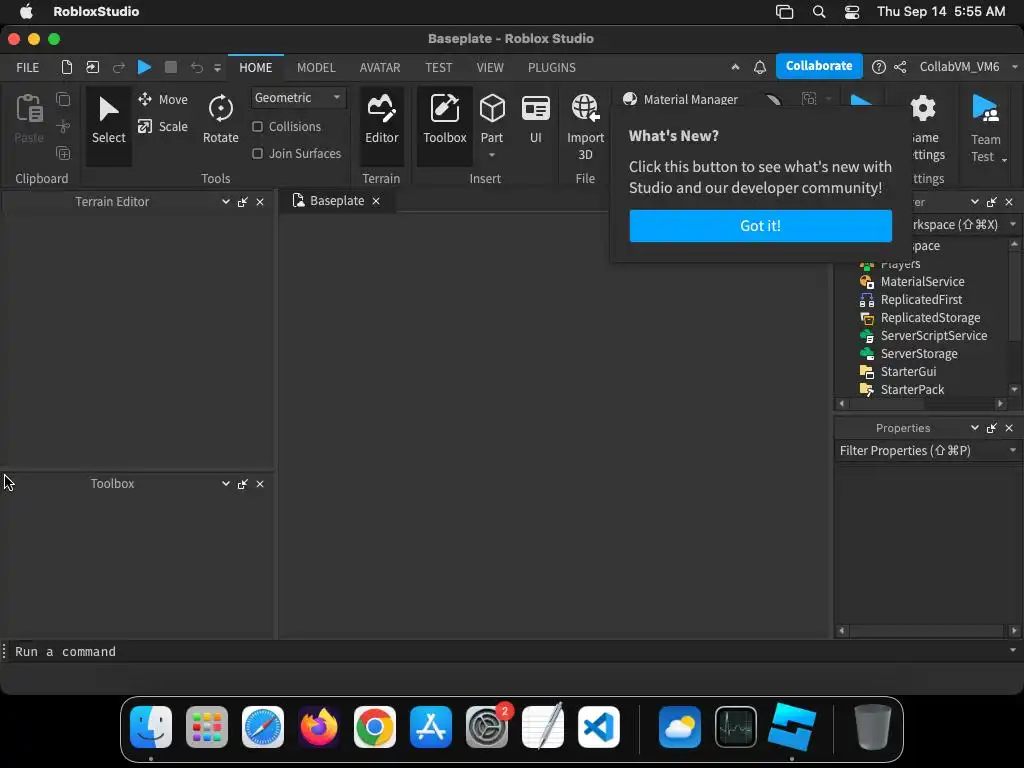Select StarterGui in Explorer
Image resolution: width=1024 pixels, height=768 pixels.
pos(908,372)
